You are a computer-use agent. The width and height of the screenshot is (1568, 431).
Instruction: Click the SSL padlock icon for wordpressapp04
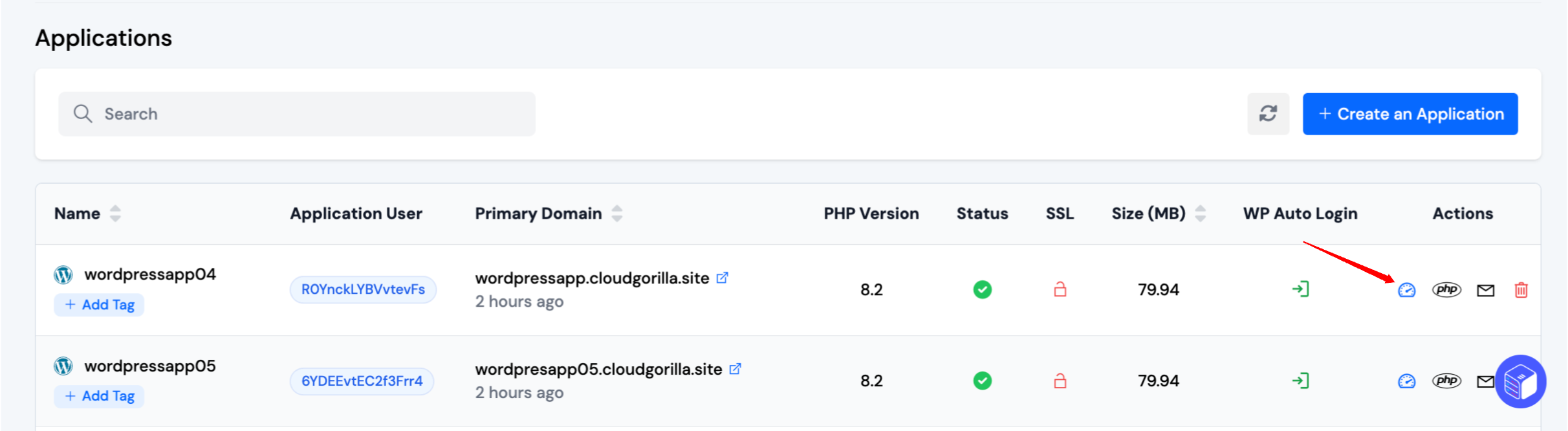[x=1060, y=289]
